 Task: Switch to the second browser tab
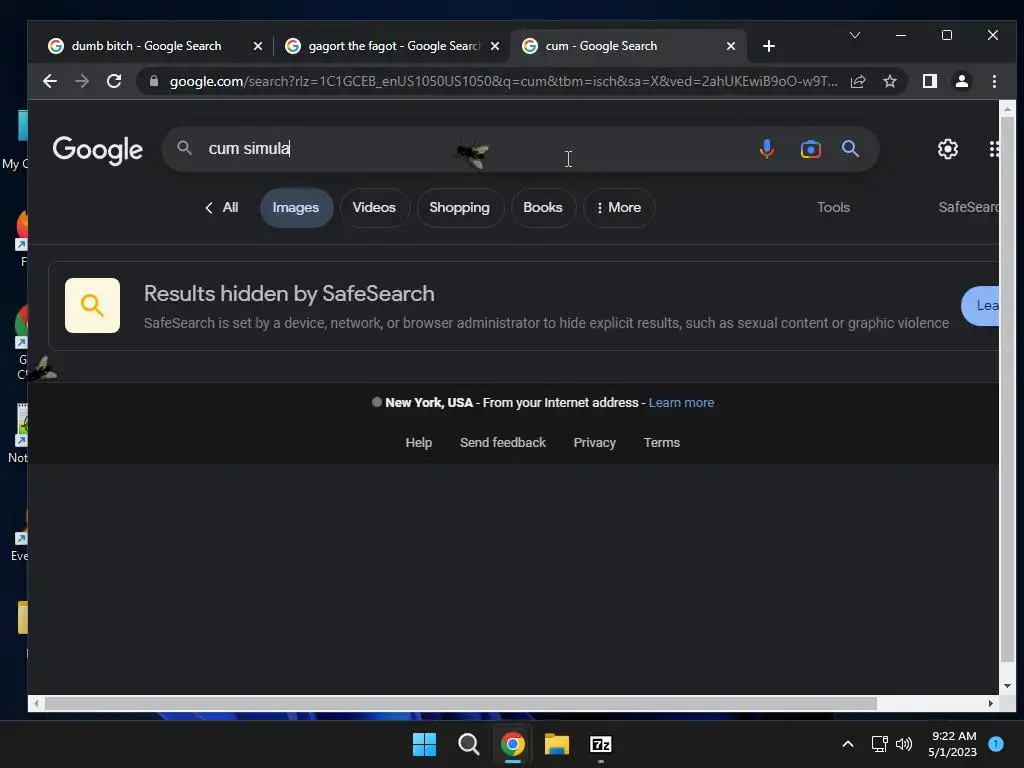coord(392,46)
